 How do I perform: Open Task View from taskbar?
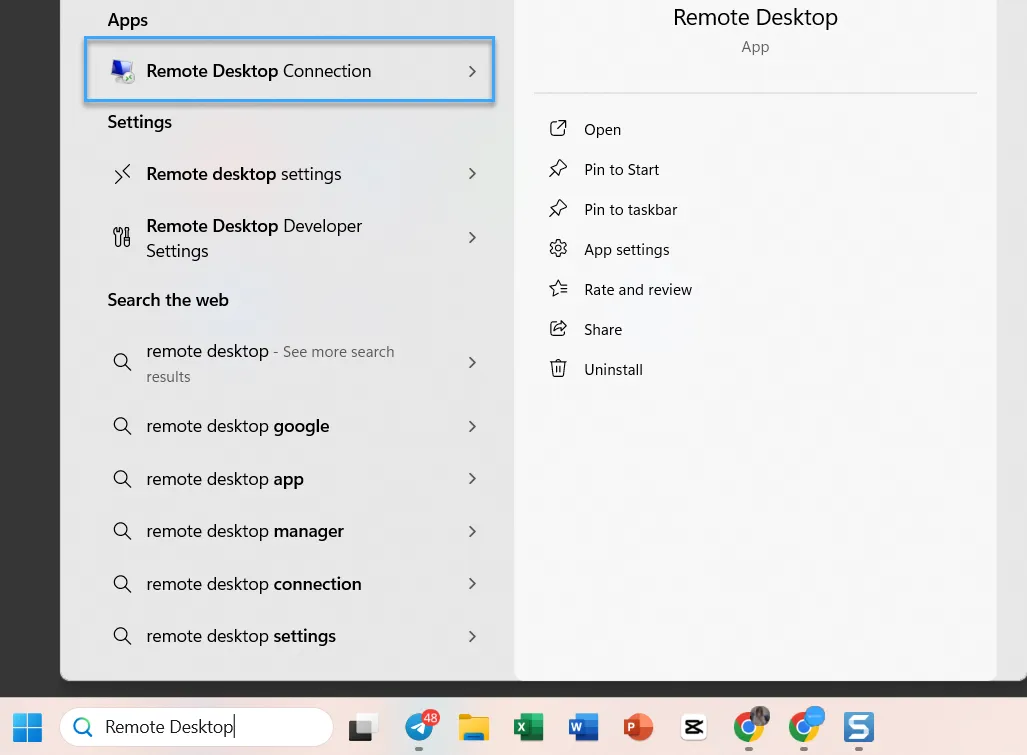[364, 727]
